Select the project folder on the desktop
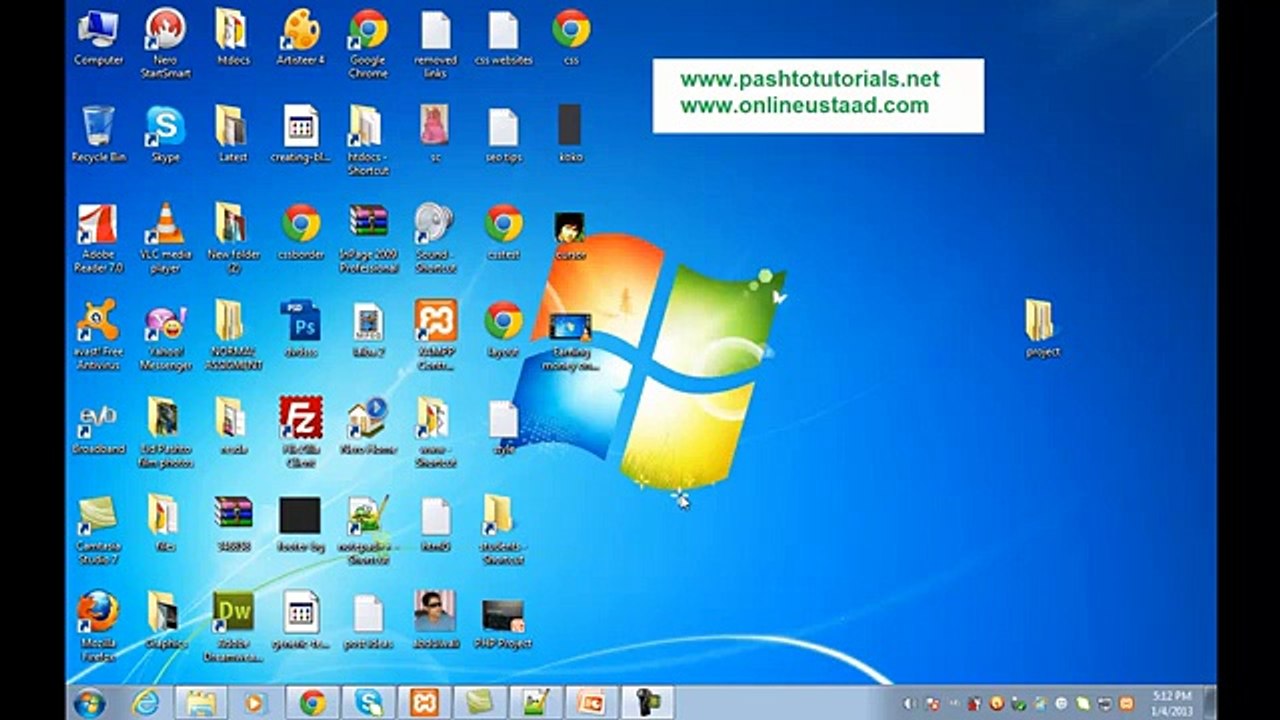The image size is (1280, 720). coord(1042,329)
